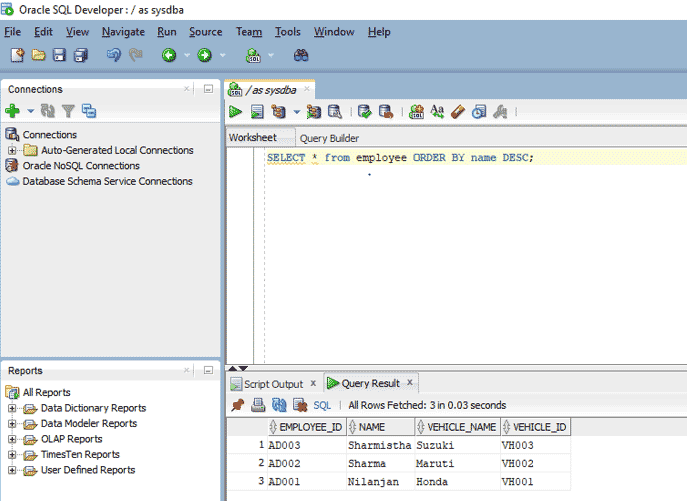Click the Filter funnel icon in Connections panel
Viewport: 687px width, 501px height.
pos(68,111)
